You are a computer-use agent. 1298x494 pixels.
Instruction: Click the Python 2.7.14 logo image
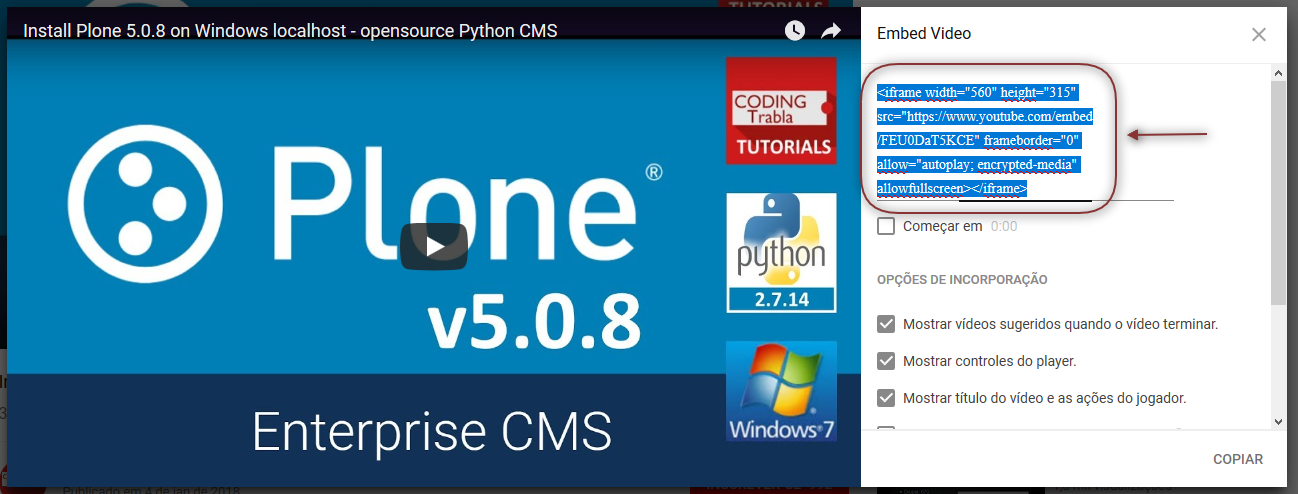(783, 252)
